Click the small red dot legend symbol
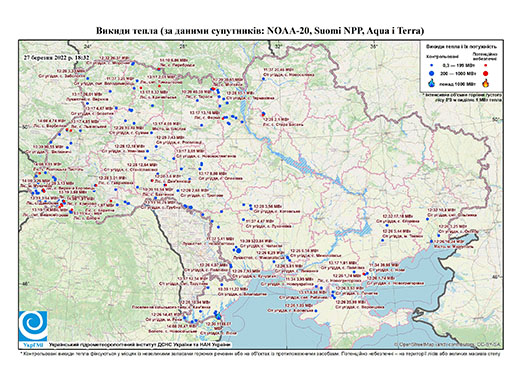This screenshot has width=520, height=368. tap(486, 66)
